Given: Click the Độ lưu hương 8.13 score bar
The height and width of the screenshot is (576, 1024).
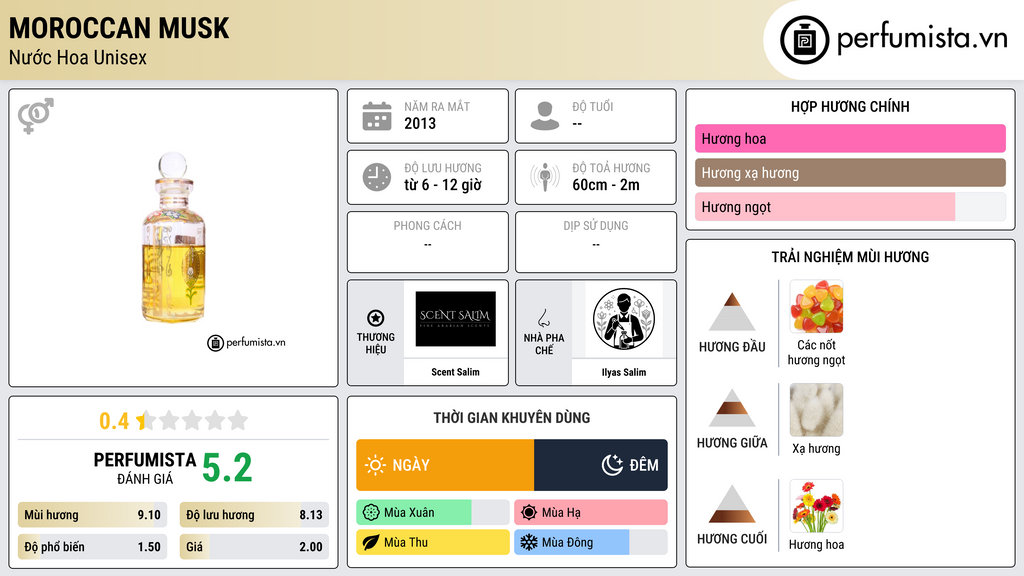Looking at the screenshot, I should coord(255,515).
